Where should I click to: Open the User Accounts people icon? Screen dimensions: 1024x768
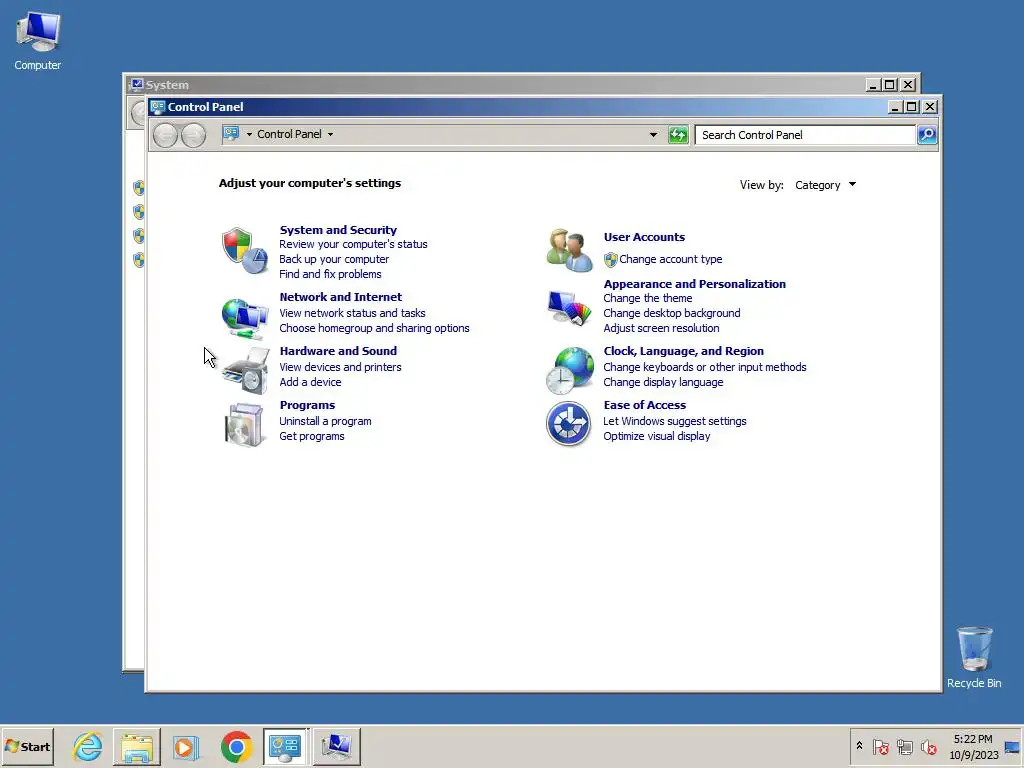tap(569, 250)
